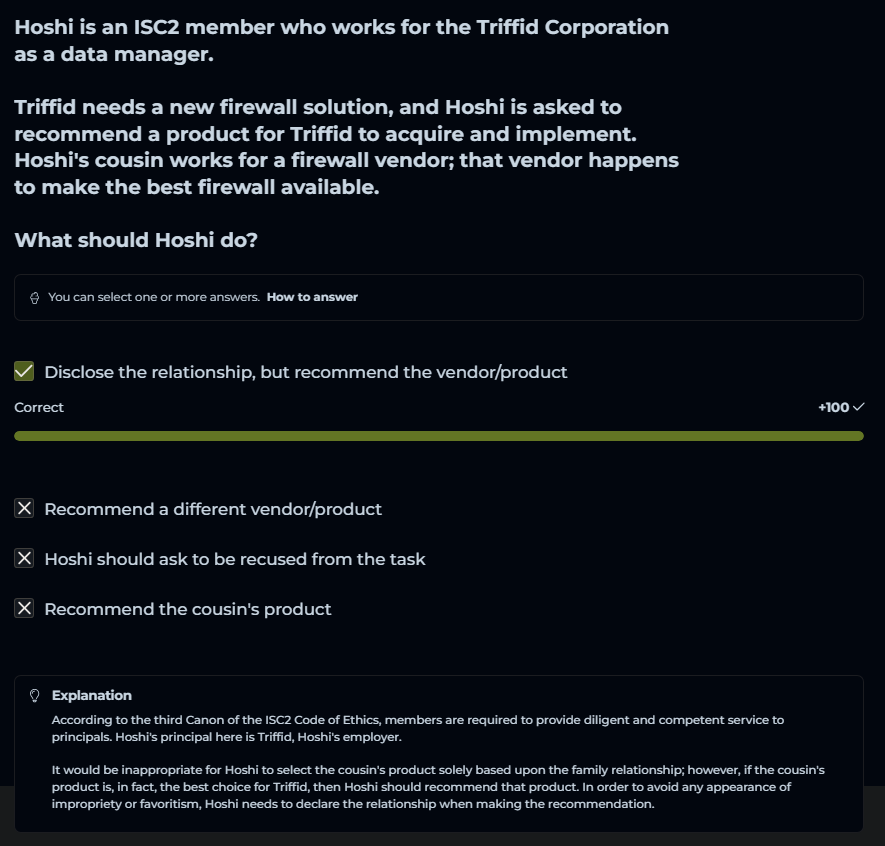Screen dimensions: 885x846
Task: Click the explanation paragraph about the third Canon
Action: pos(418,728)
